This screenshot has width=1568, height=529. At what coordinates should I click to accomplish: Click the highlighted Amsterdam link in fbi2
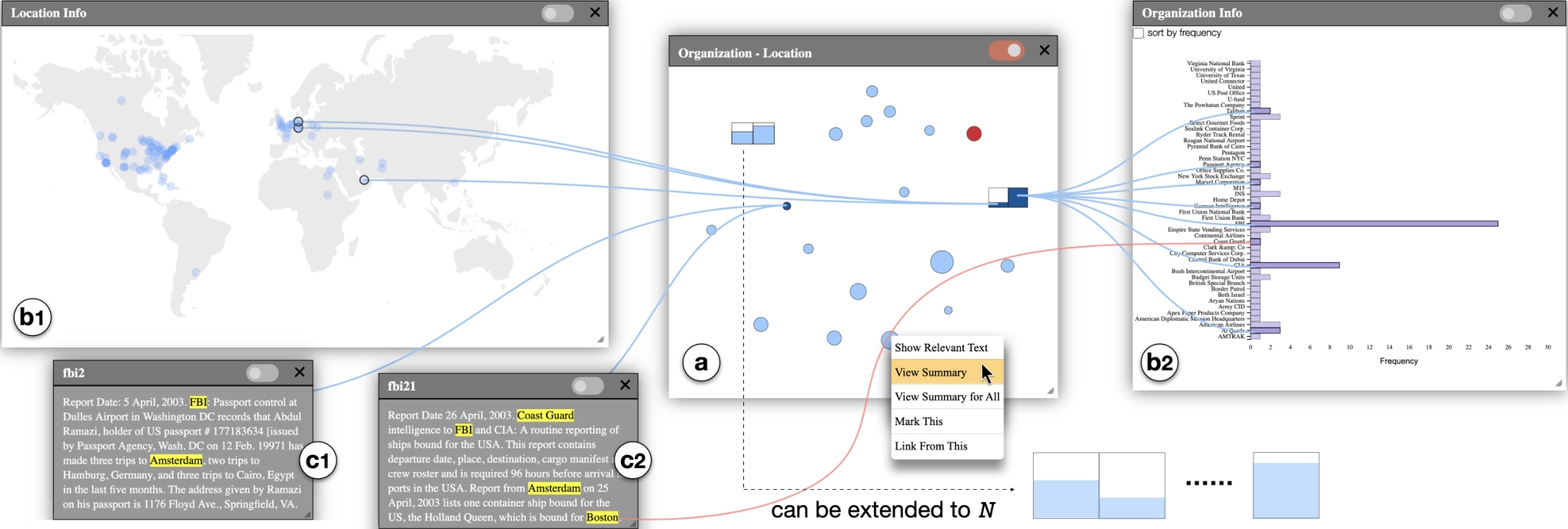tap(176, 461)
